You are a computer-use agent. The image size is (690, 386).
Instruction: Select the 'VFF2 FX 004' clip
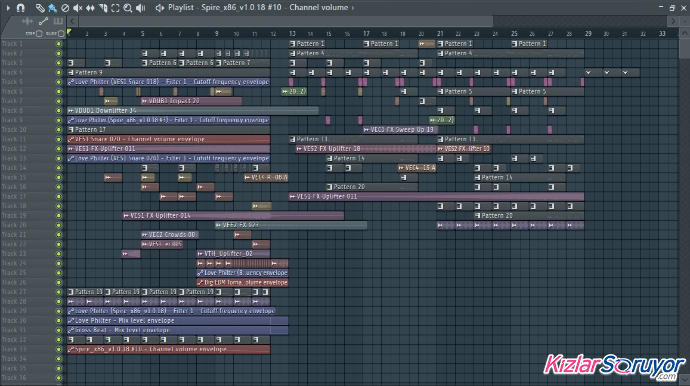point(291,225)
